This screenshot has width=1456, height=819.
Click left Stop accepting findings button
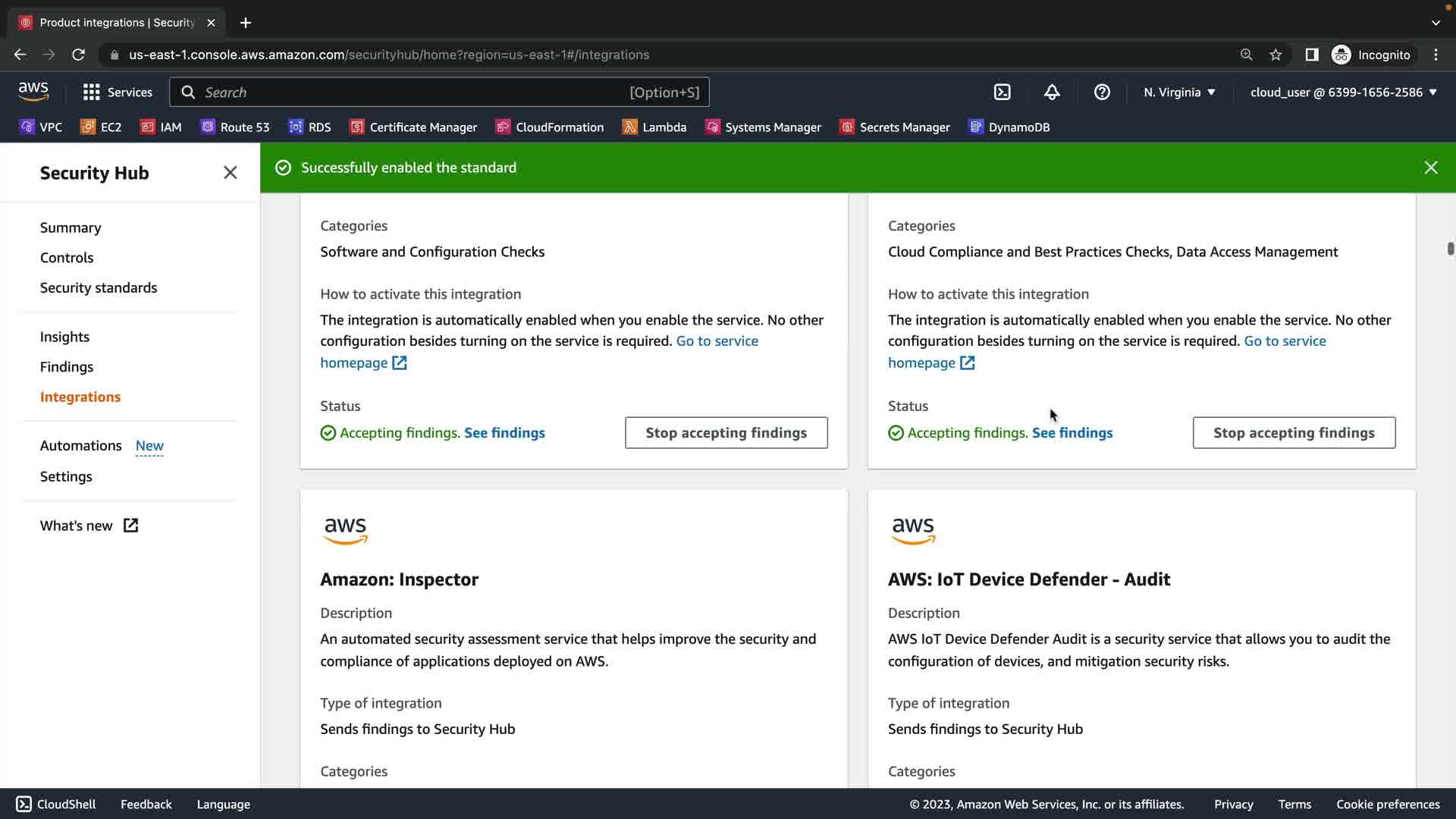pyautogui.click(x=726, y=433)
